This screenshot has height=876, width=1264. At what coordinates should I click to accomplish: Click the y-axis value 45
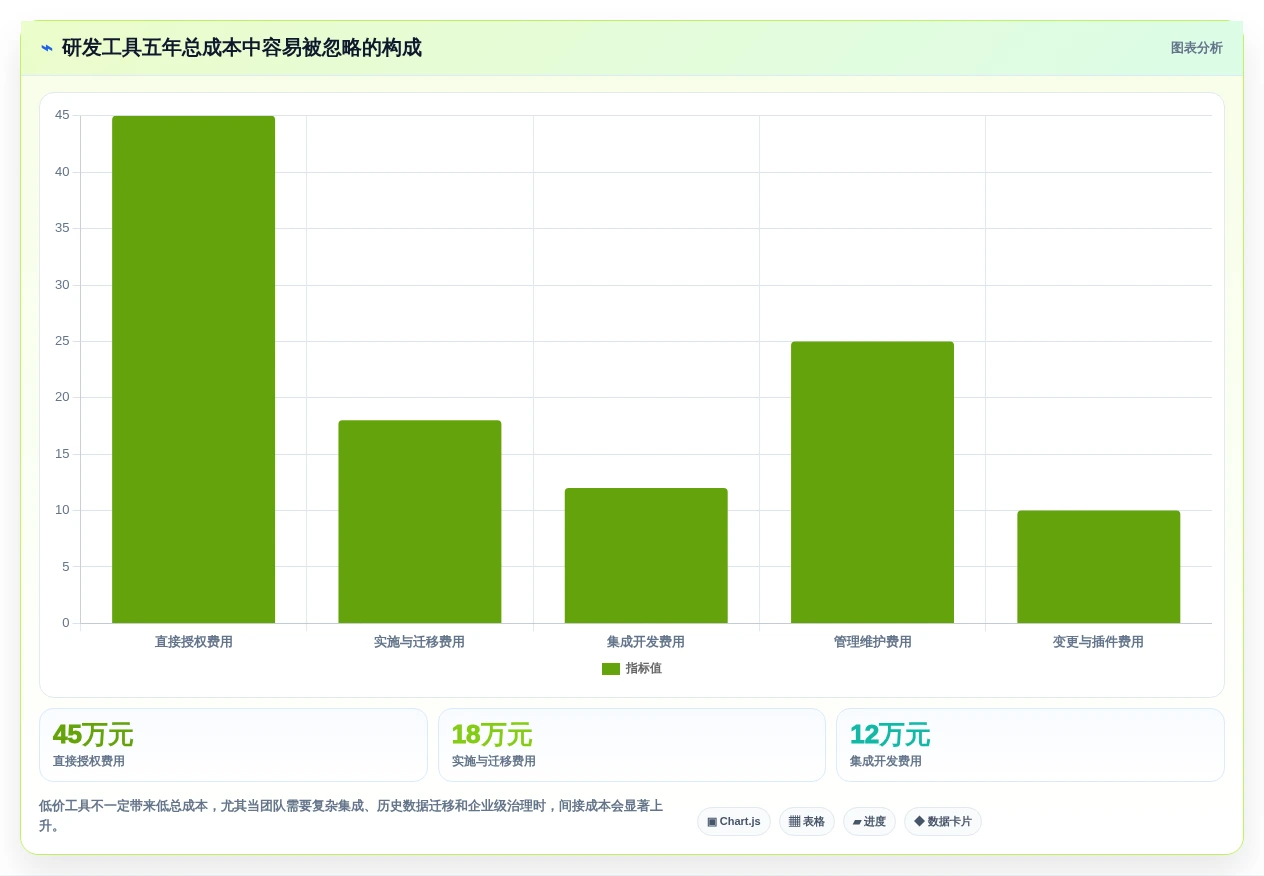tap(62, 115)
